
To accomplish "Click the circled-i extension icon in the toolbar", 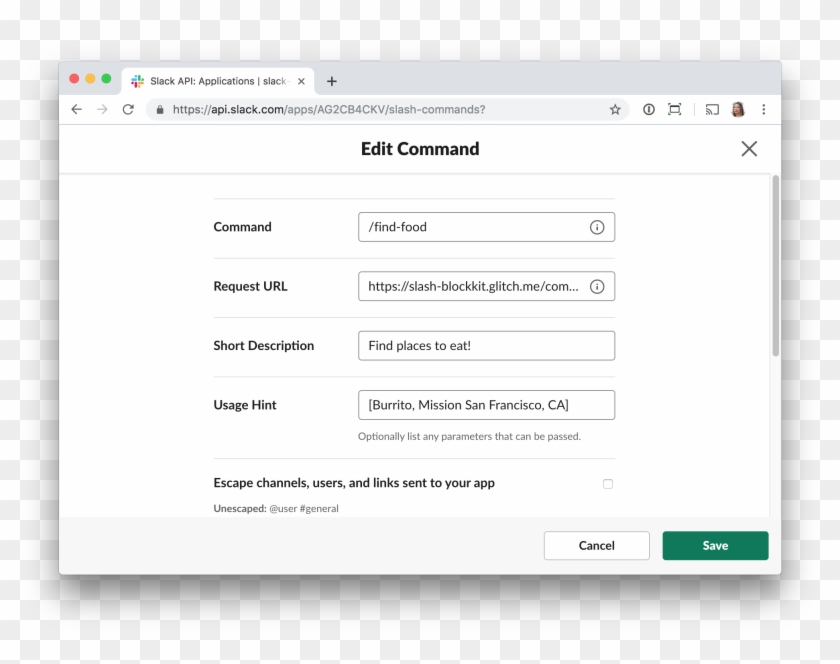I will pos(649,110).
